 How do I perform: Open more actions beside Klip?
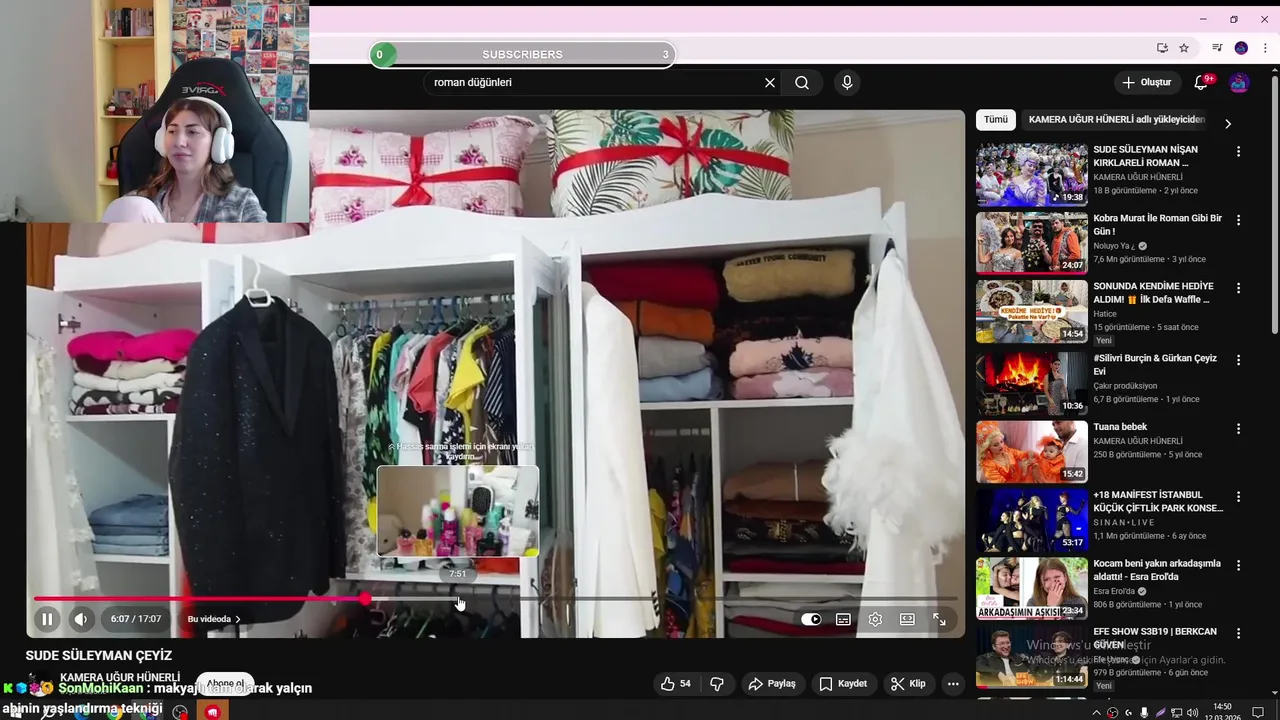click(x=953, y=684)
